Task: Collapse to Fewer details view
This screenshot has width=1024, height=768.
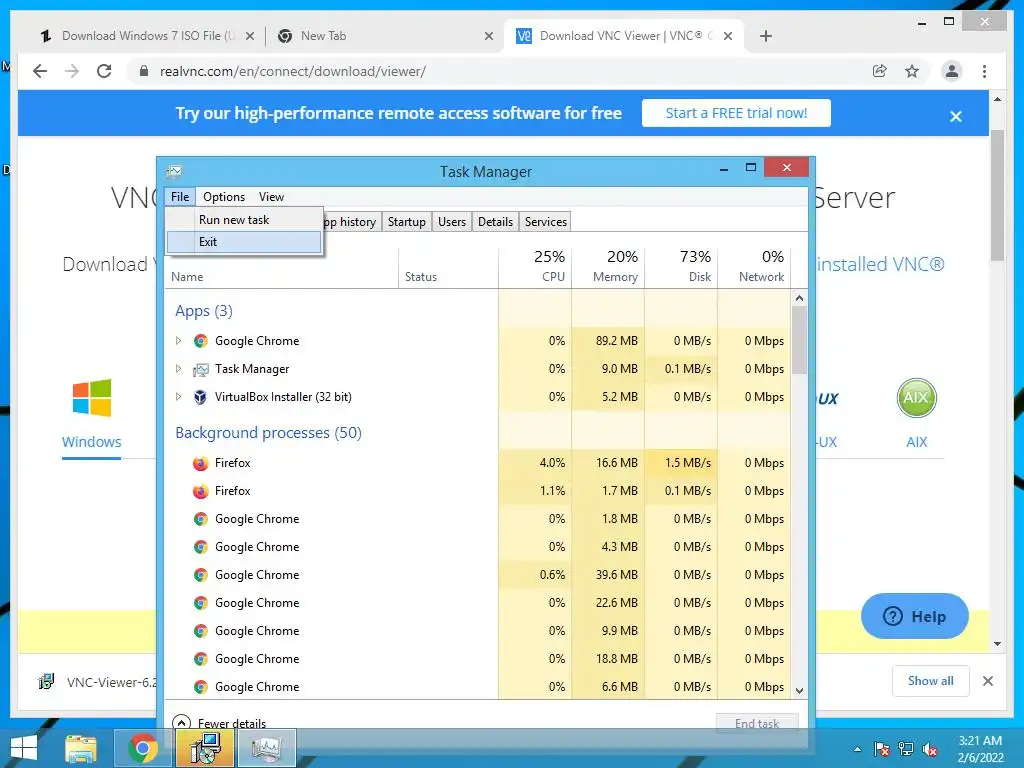Action: (219, 723)
